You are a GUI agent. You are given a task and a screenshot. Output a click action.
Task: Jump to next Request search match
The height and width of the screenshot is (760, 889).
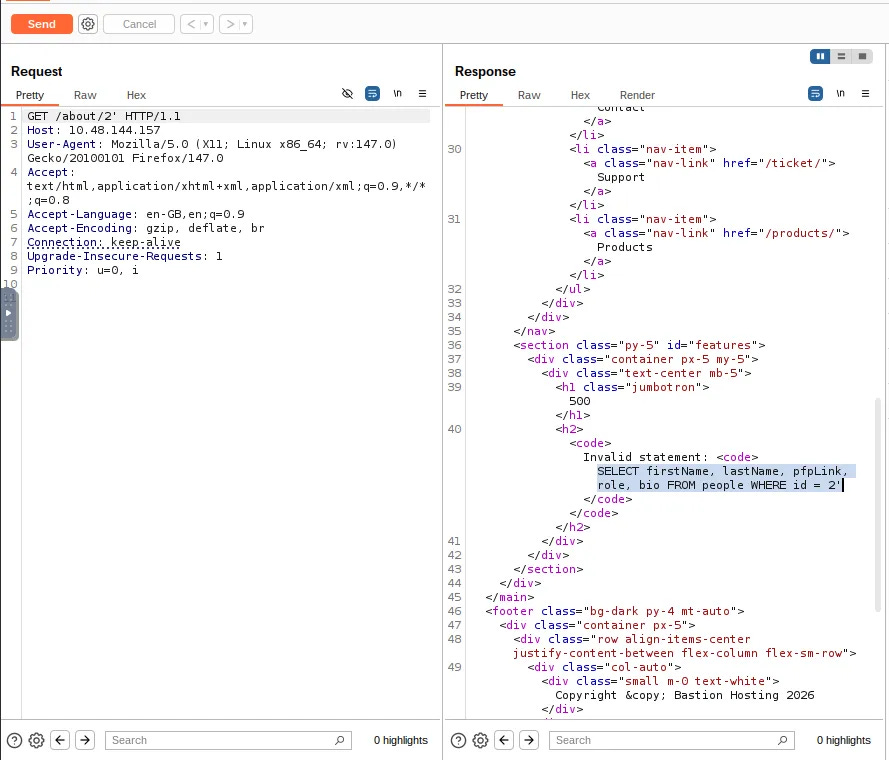[85, 740]
